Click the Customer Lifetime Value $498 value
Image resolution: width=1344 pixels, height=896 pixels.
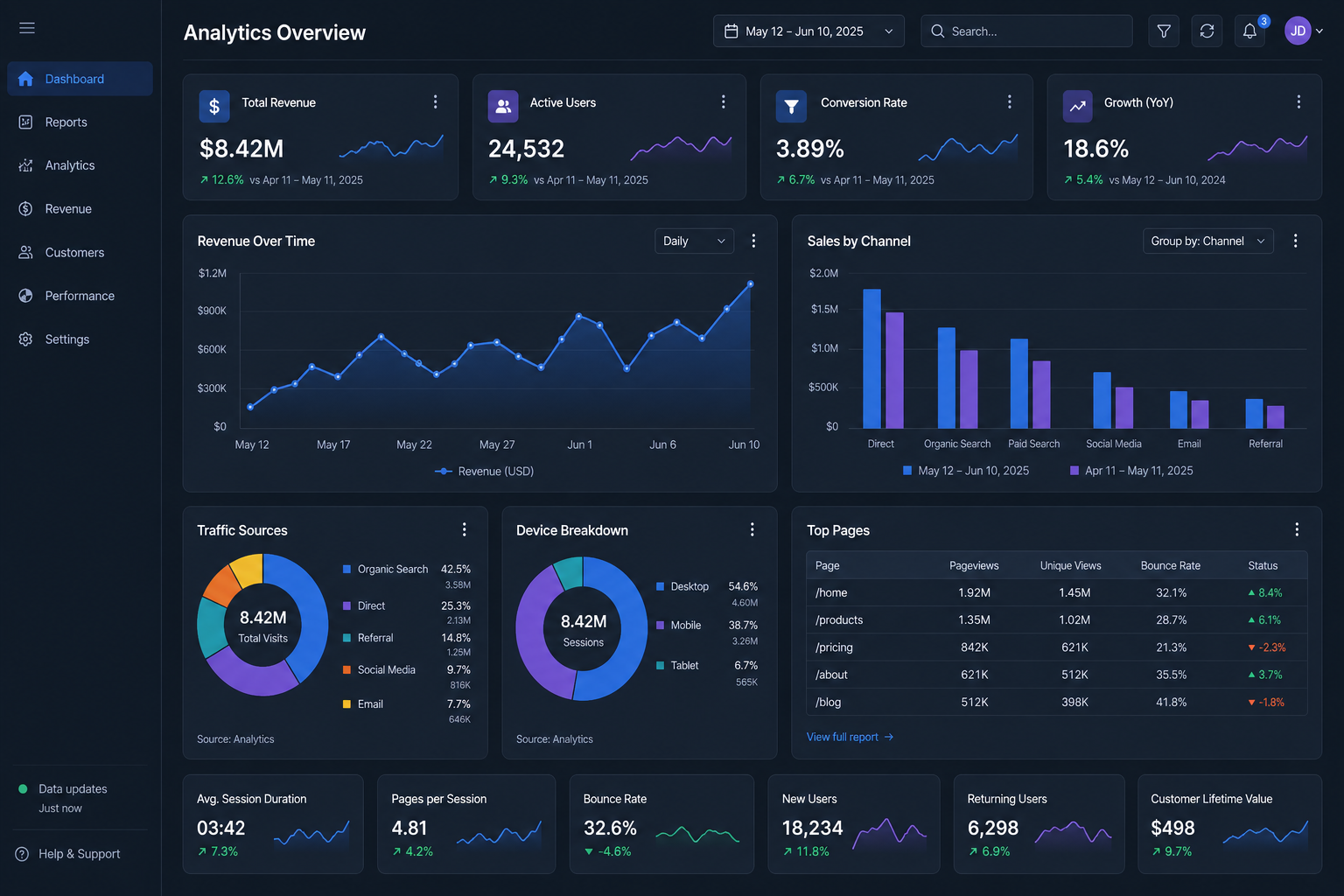pyautogui.click(x=1172, y=828)
